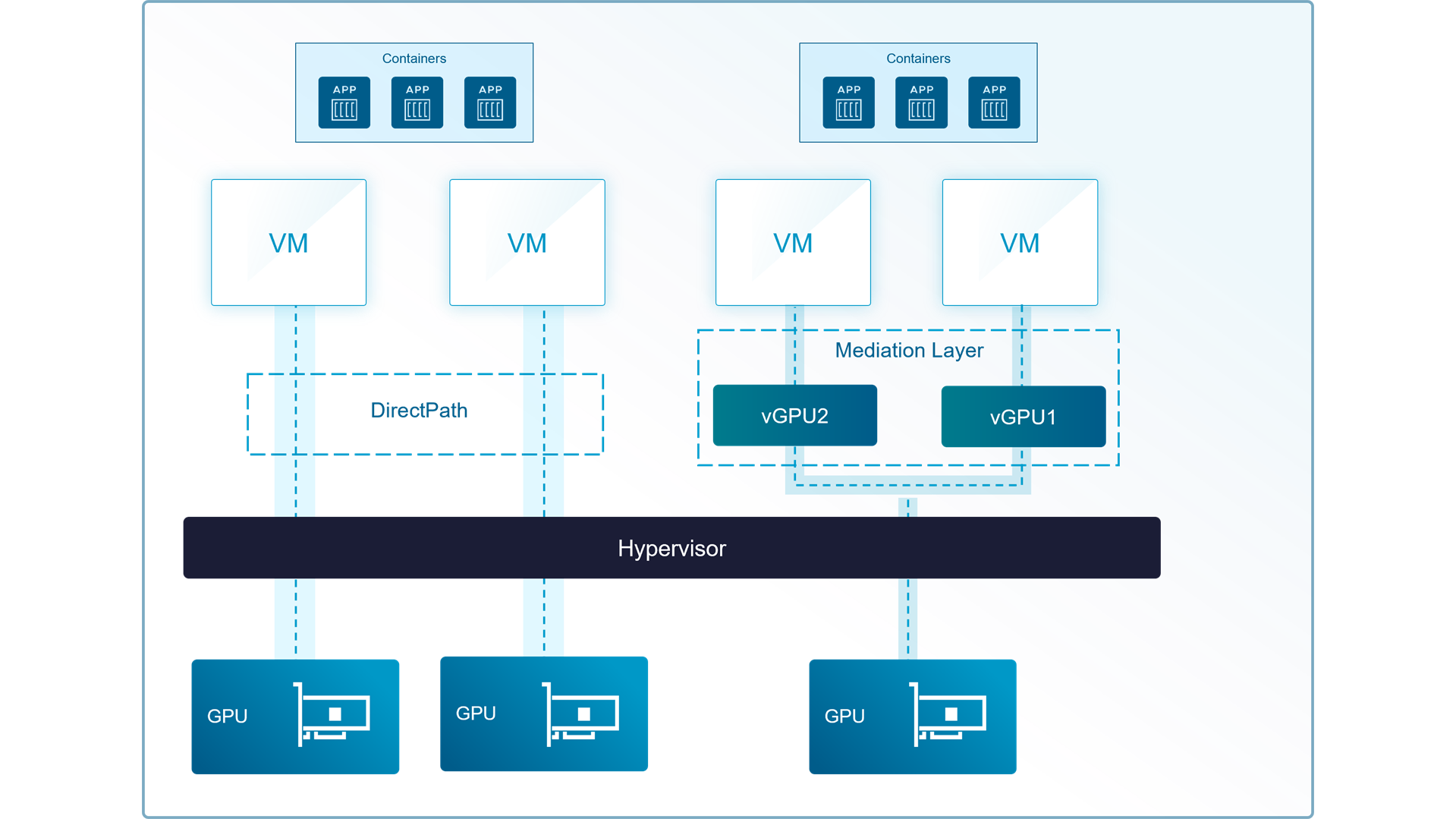Click the left Containers title

tap(414, 58)
